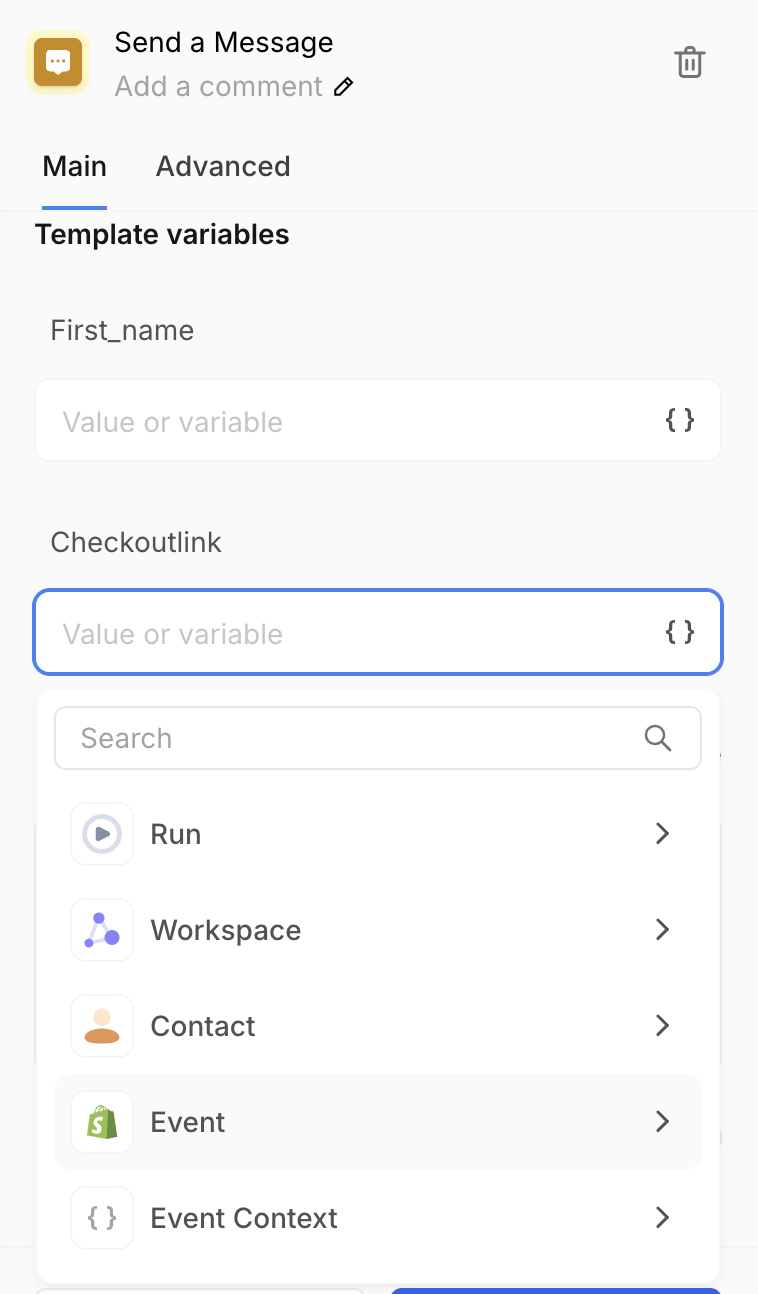Delete step using trash icon
The width and height of the screenshot is (758, 1294).
(689, 62)
